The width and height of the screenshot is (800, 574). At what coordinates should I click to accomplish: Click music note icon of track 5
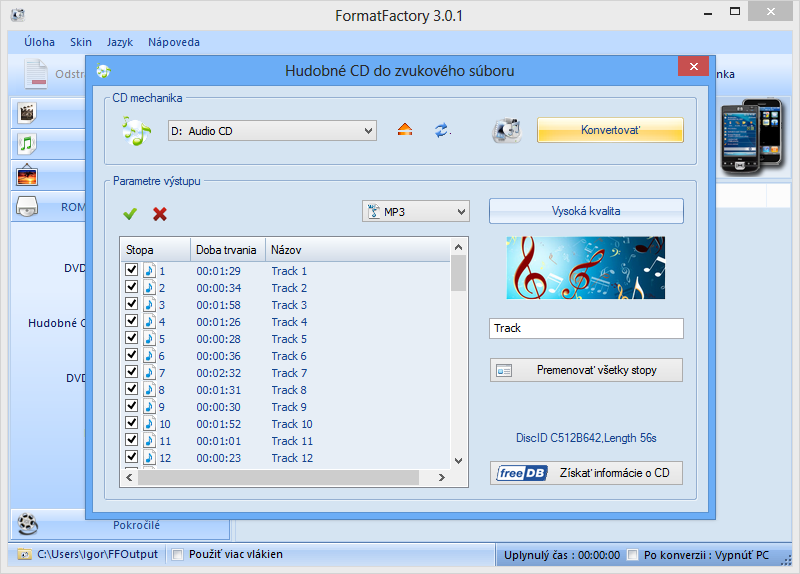(x=149, y=338)
